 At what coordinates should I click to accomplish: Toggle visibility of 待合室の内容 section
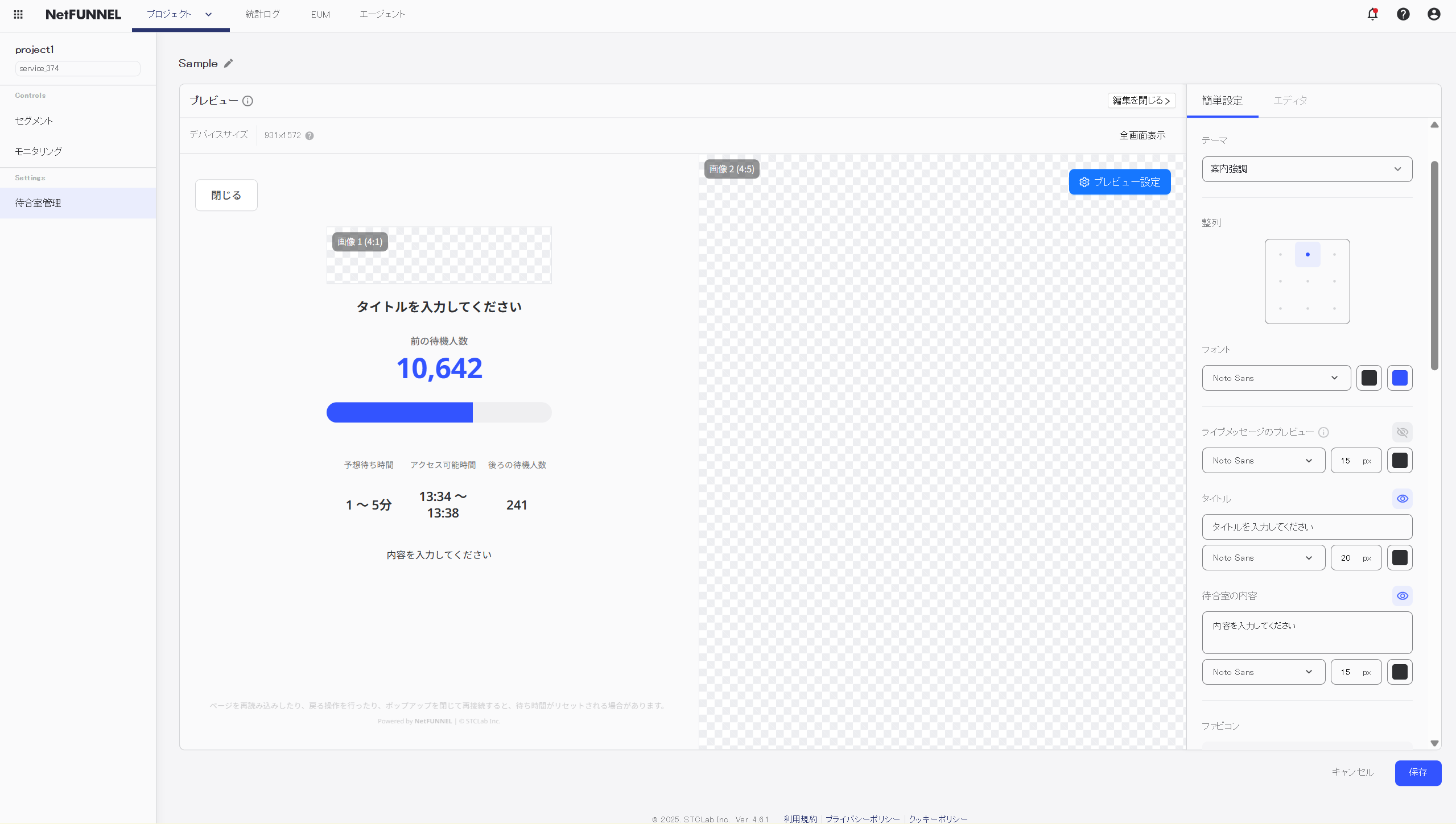[x=1403, y=596]
